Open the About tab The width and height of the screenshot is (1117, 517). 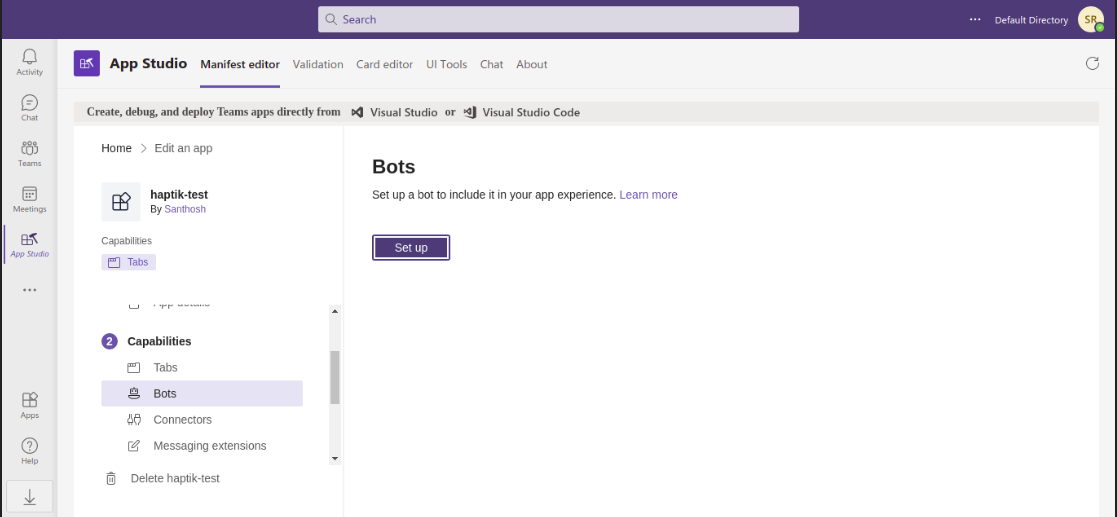pos(531,64)
